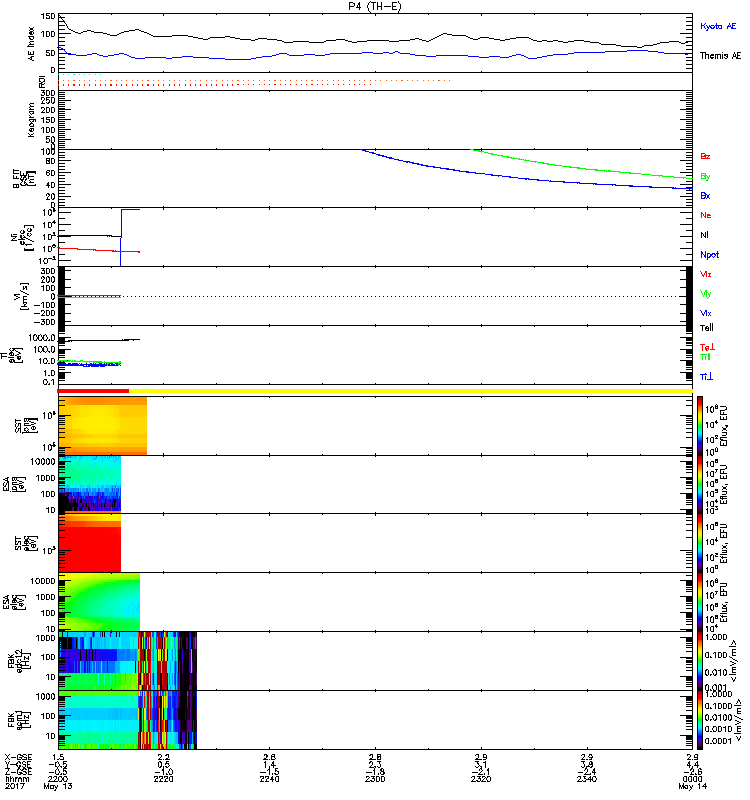The image size is (750, 800).
Task: Click the green "Viy" legend label
Action: [706, 294]
